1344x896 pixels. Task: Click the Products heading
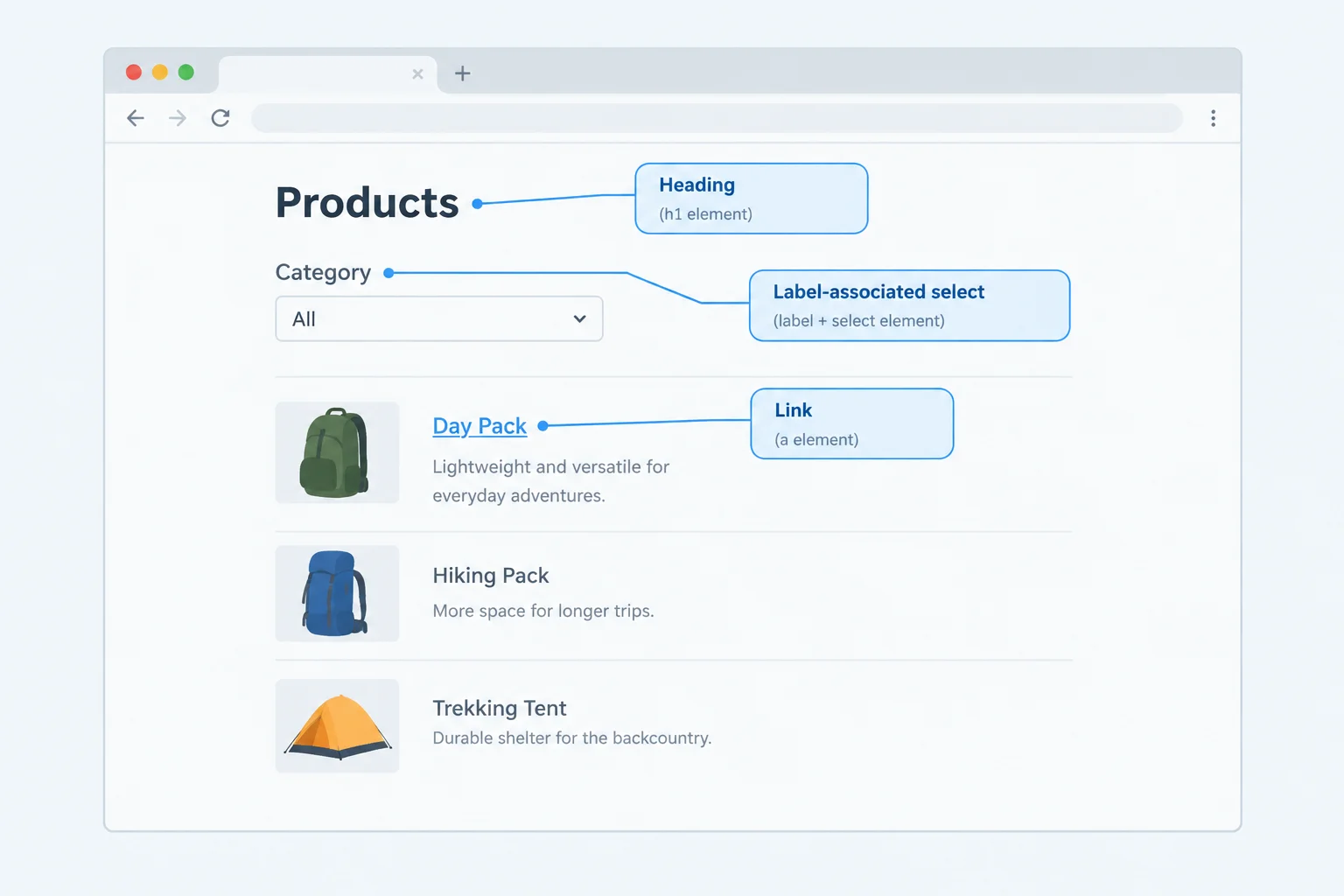[x=367, y=203]
